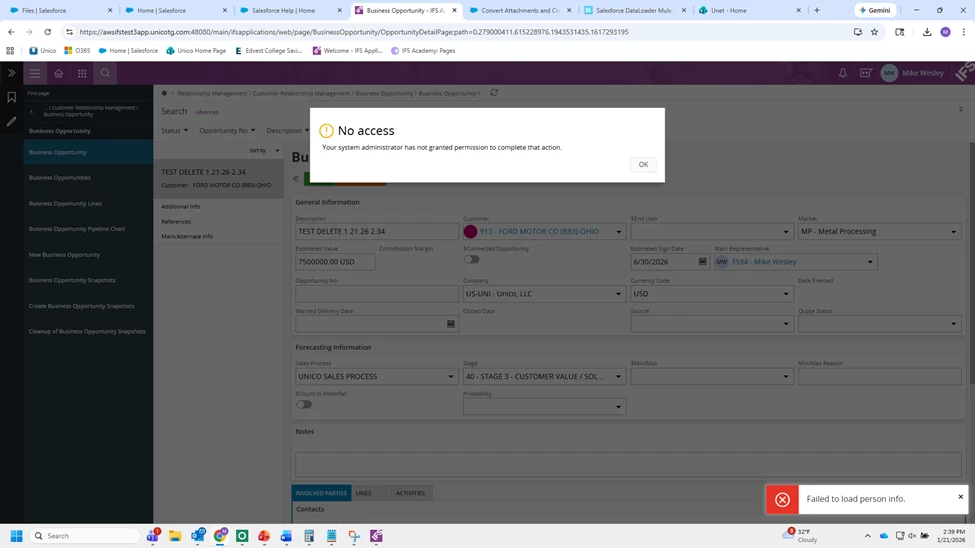Open Create Business Opportunity Snapshots page
This screenshot has height=548, width=975.
81,306
